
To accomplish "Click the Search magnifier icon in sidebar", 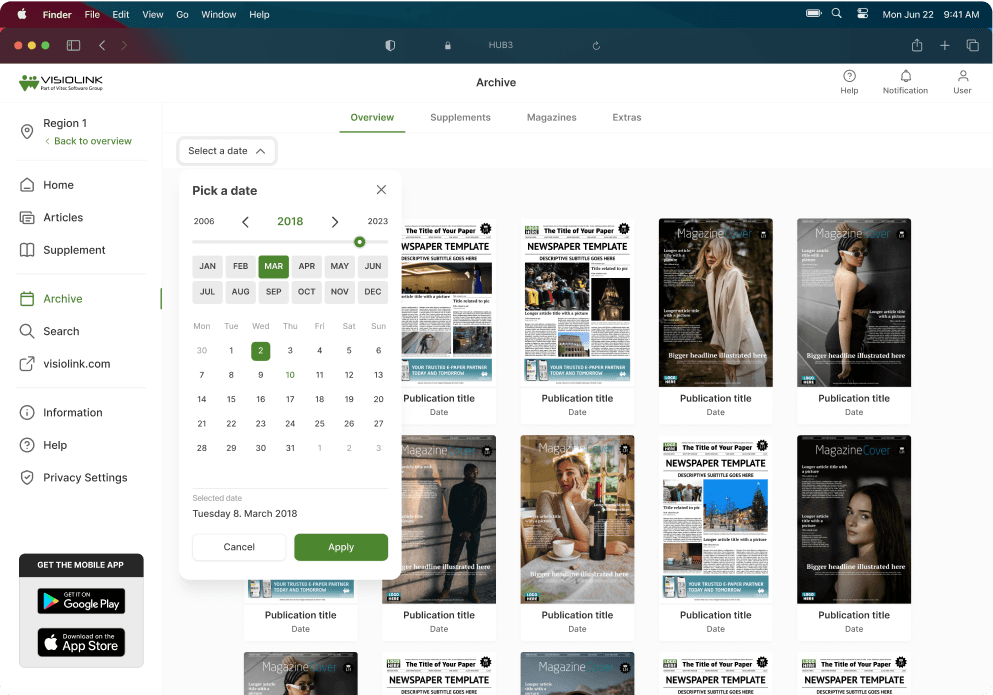I will [27, 331].
